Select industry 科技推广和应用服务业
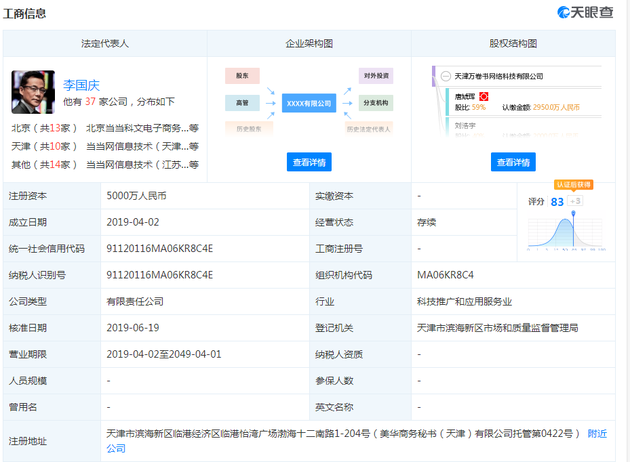This screenshot has width=630, height=462. click(464, 301)
